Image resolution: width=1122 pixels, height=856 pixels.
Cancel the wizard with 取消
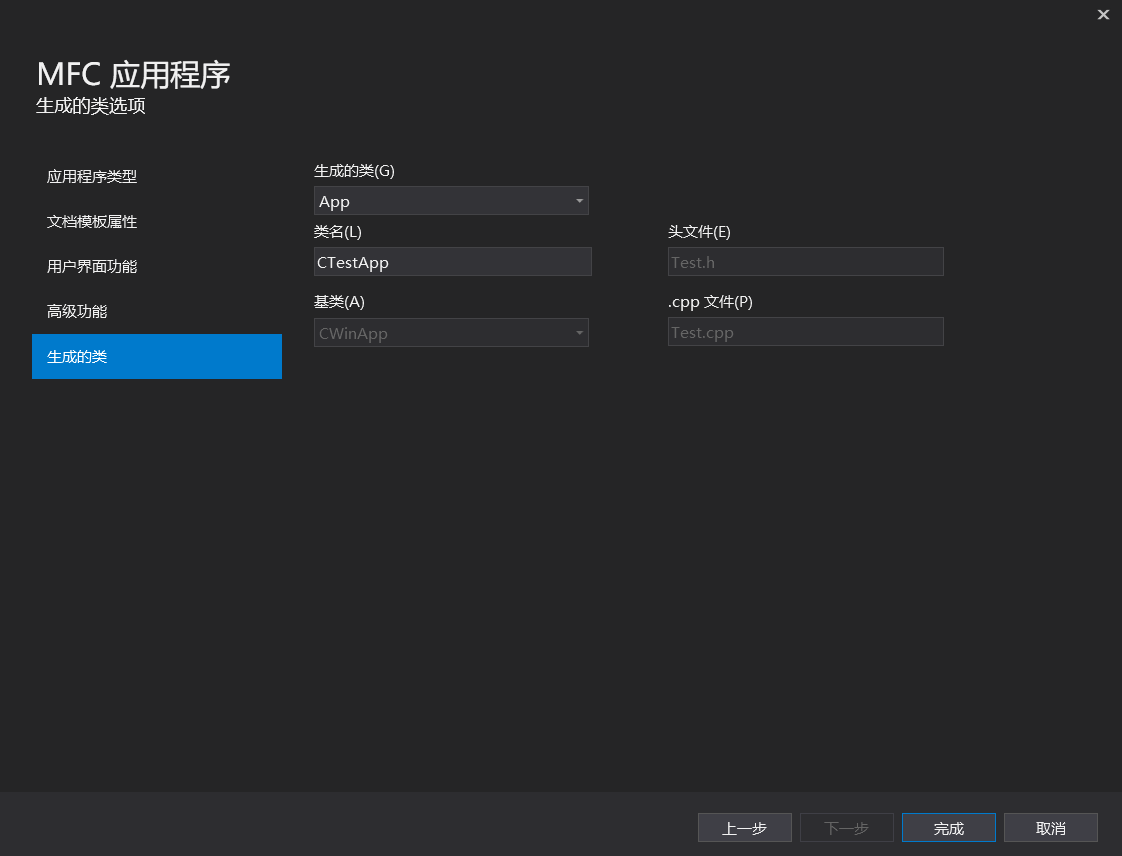[1050, 827]
